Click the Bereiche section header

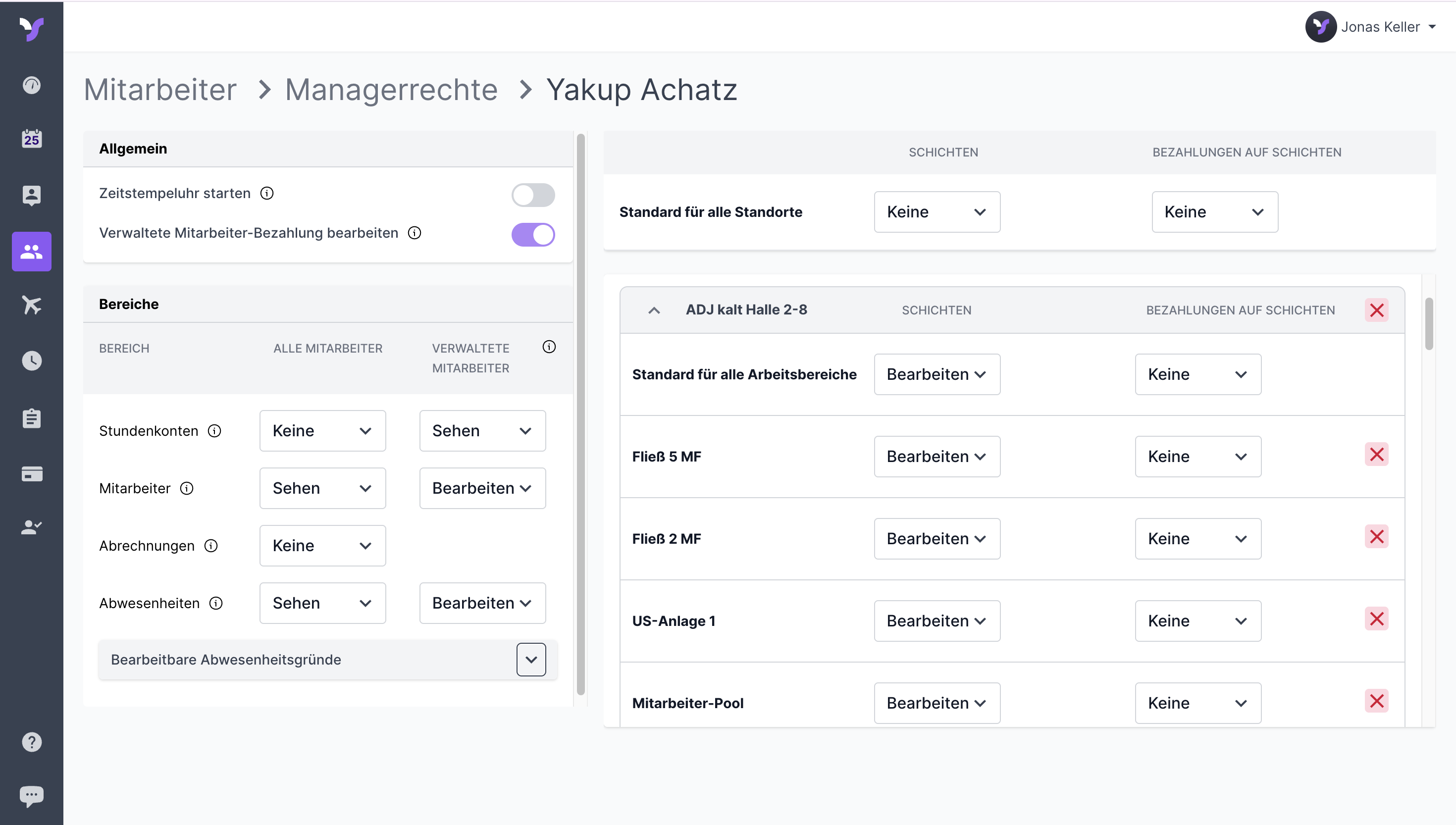(328, 304)
